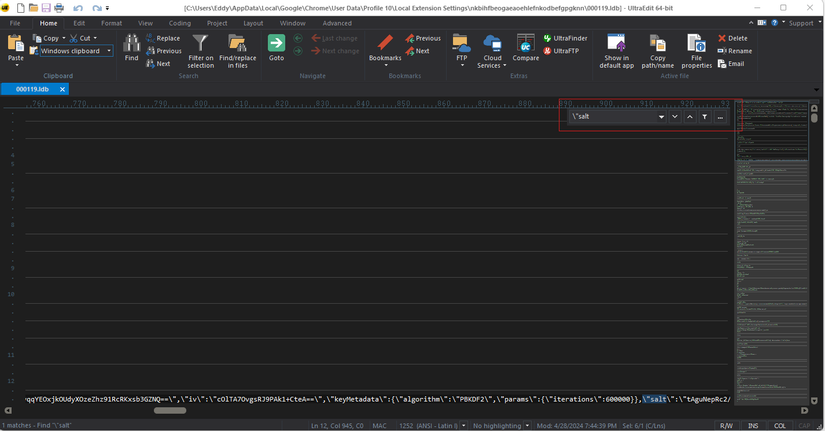Image resolution: width=825 pixels, height=431 pixels.
Task: Click Last change in Navigate group
Action: 335,38
